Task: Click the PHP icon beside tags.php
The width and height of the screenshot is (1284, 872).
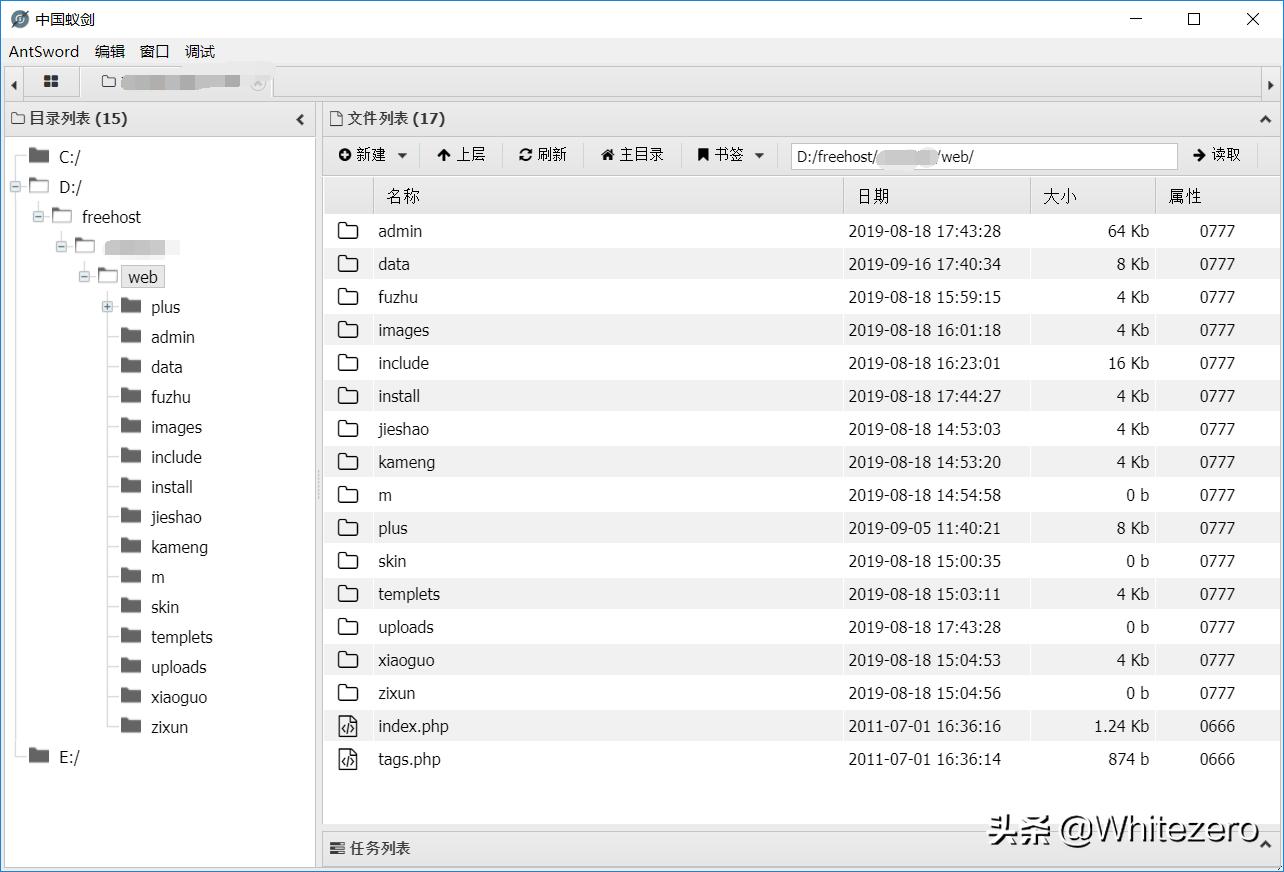Action: pyautogui.click(x=348, y=759)
